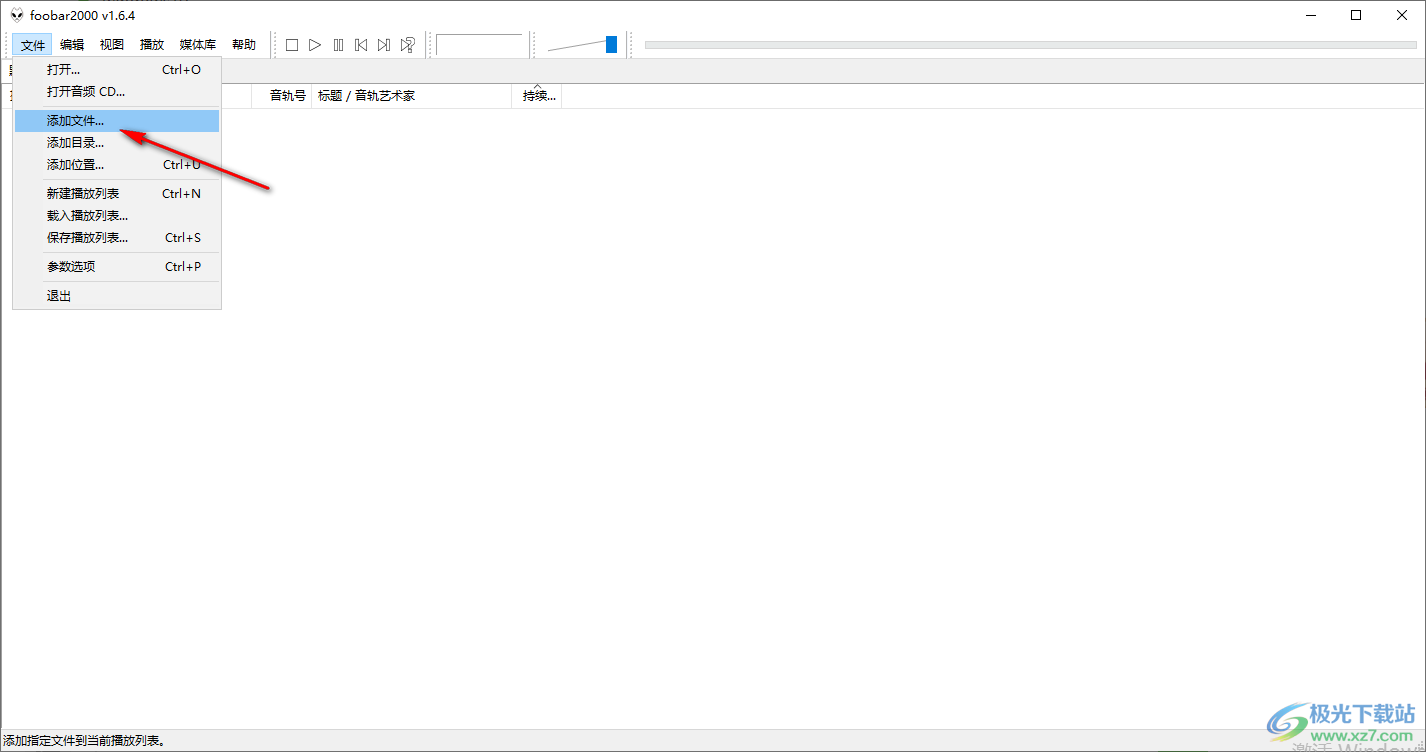Skip to next track icon

(x=384, y=45)
